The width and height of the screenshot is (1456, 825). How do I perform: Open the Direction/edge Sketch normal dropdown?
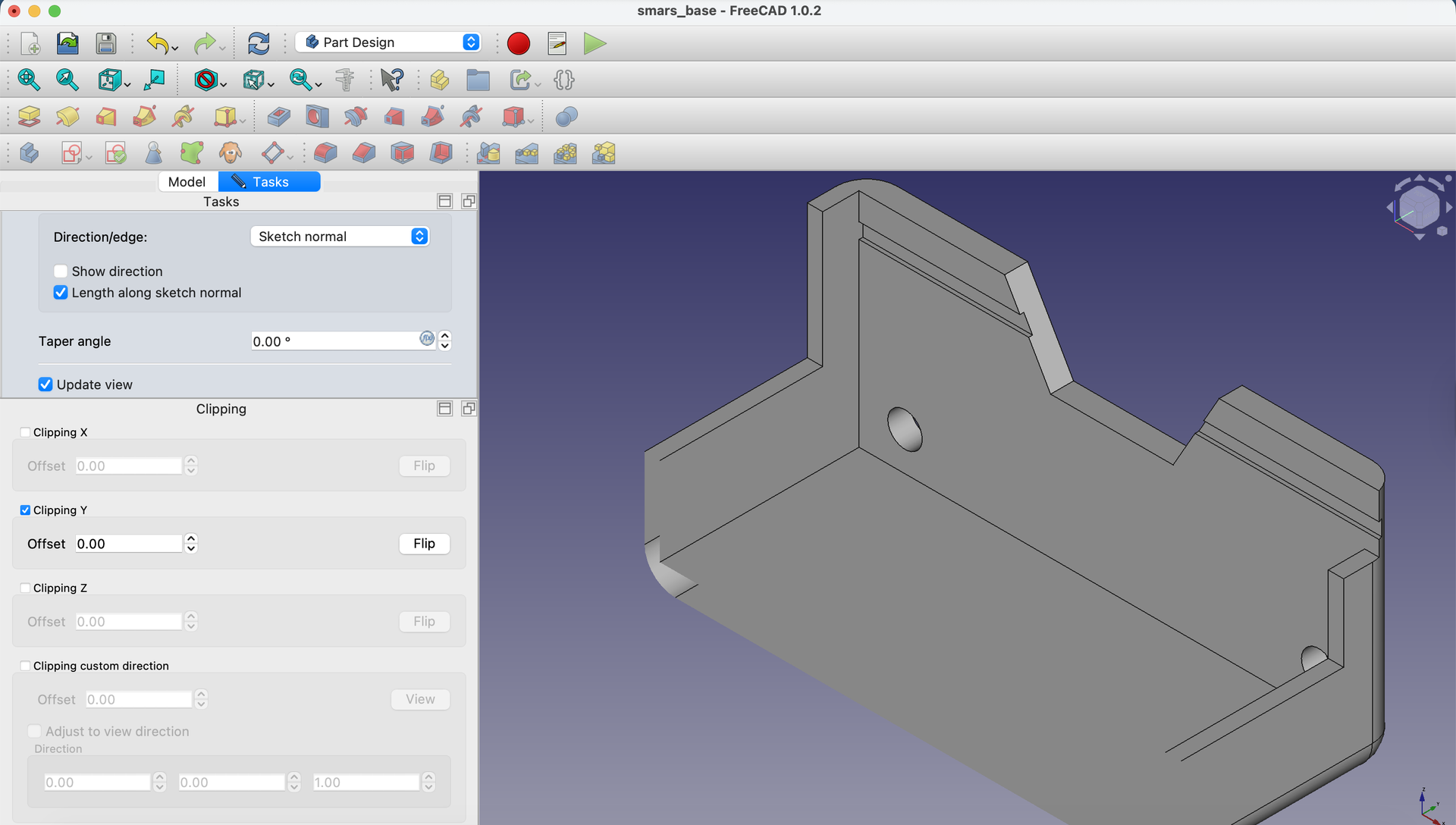[340, 237]
